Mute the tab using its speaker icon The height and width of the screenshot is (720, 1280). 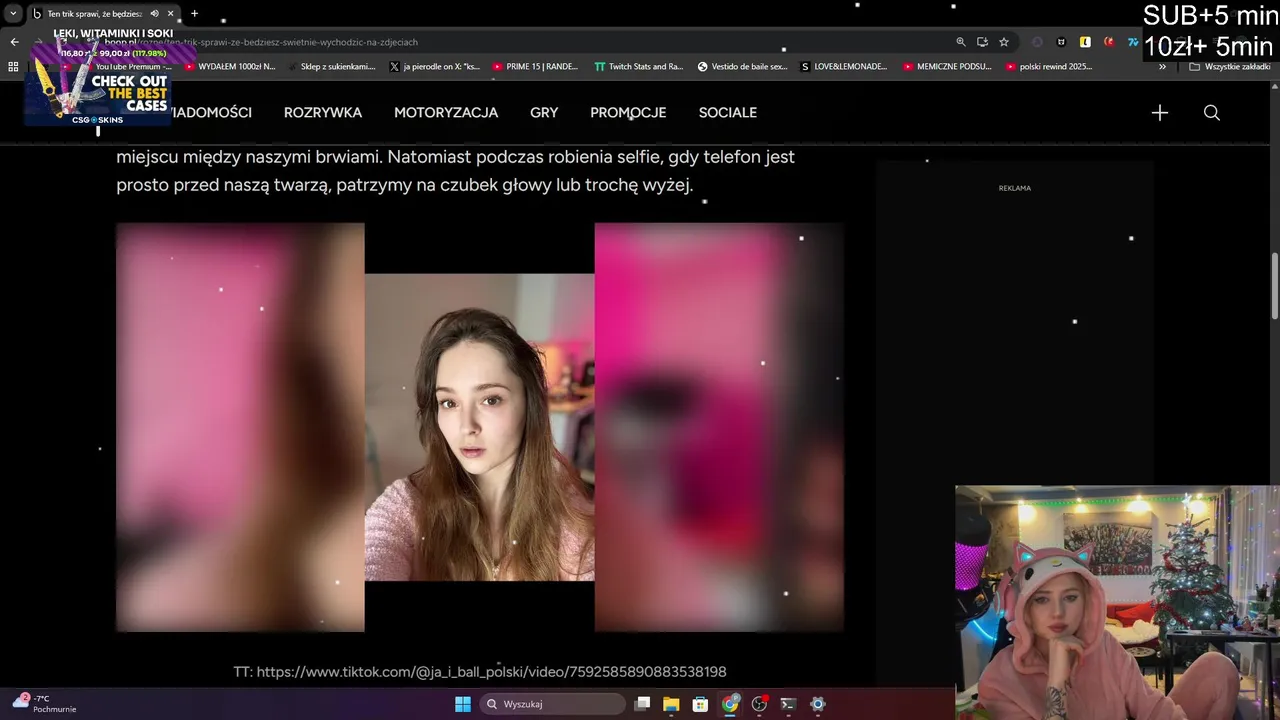coord(155,14)
